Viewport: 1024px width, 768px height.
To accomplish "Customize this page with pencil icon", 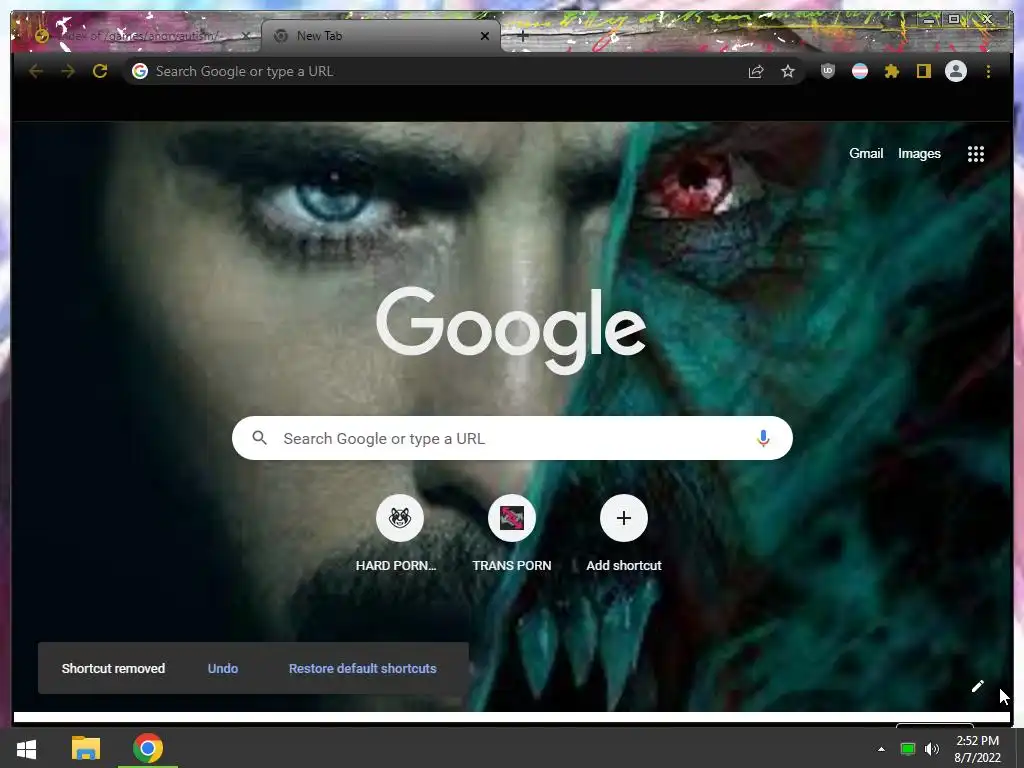I will point(978,686).
